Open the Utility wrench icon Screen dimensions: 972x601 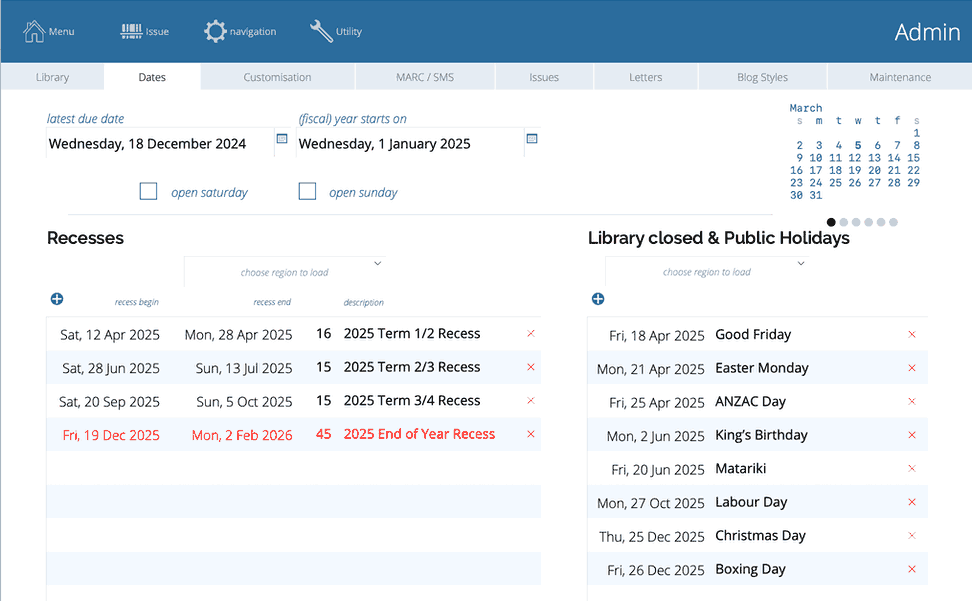321,31
